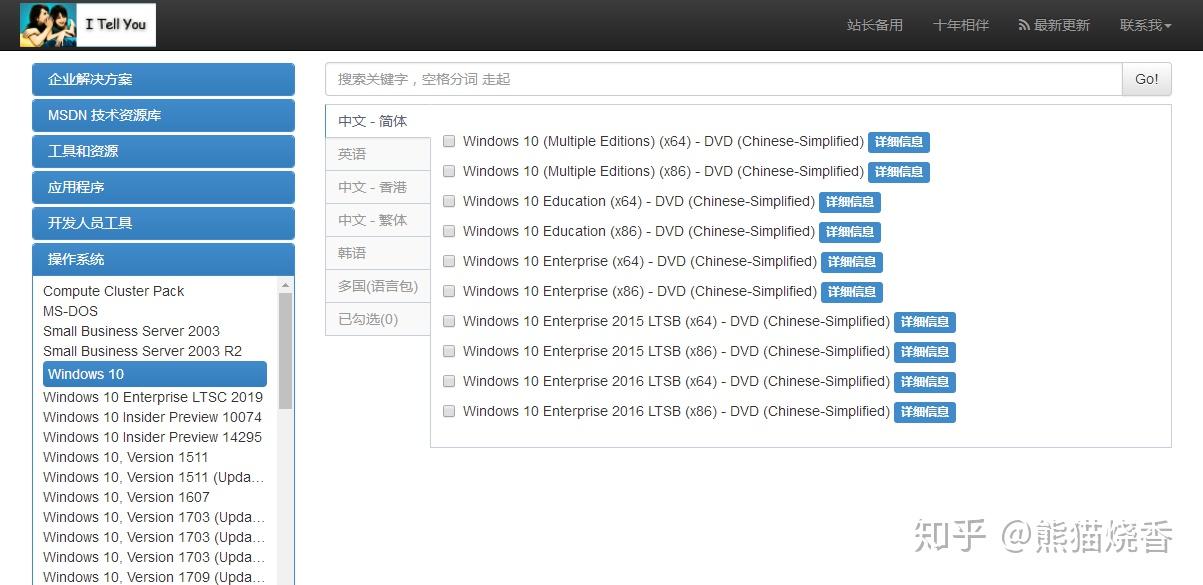
Task: Select the Windows 10 Enterprise (x86) checkbox
Action: (x=449, y=291)
